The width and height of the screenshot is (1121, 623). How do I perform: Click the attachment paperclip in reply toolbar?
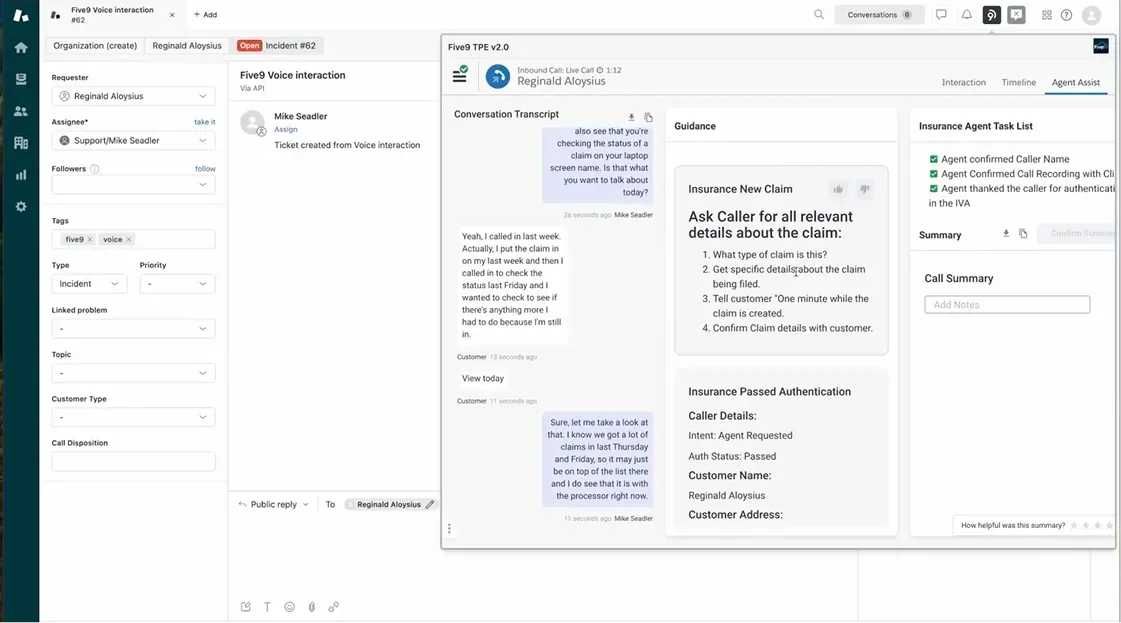[311, 606]
